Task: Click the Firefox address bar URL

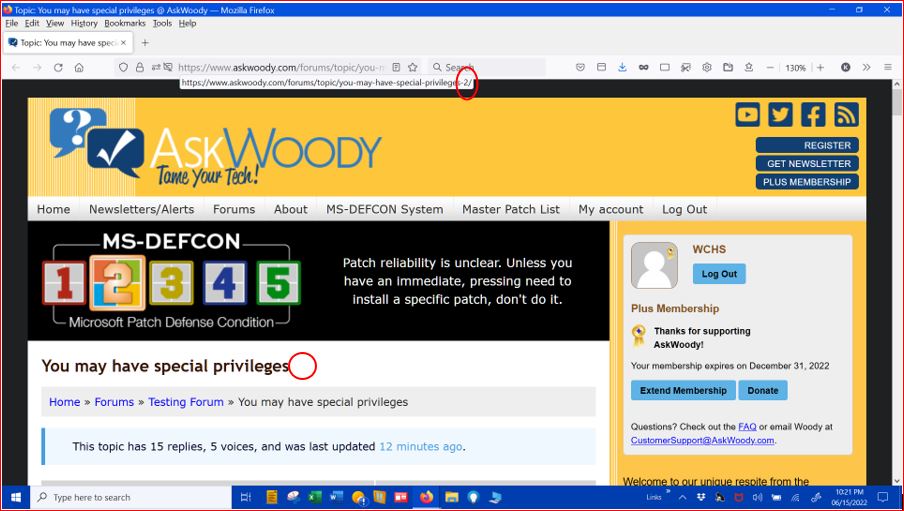Action: 280,67
